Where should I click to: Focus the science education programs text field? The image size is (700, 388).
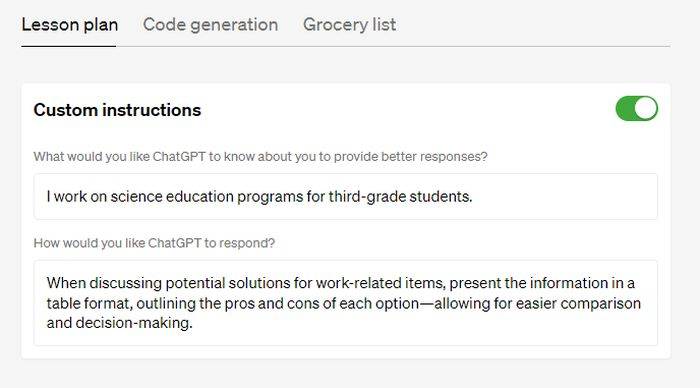point(346,196)
